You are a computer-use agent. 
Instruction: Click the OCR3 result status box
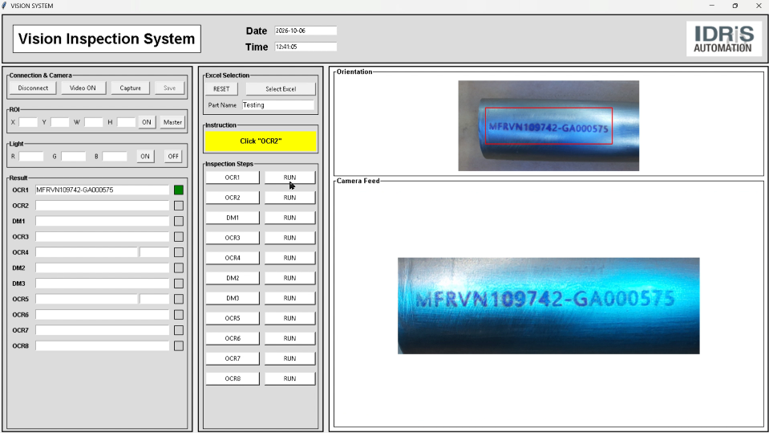(x=179, y=237)
